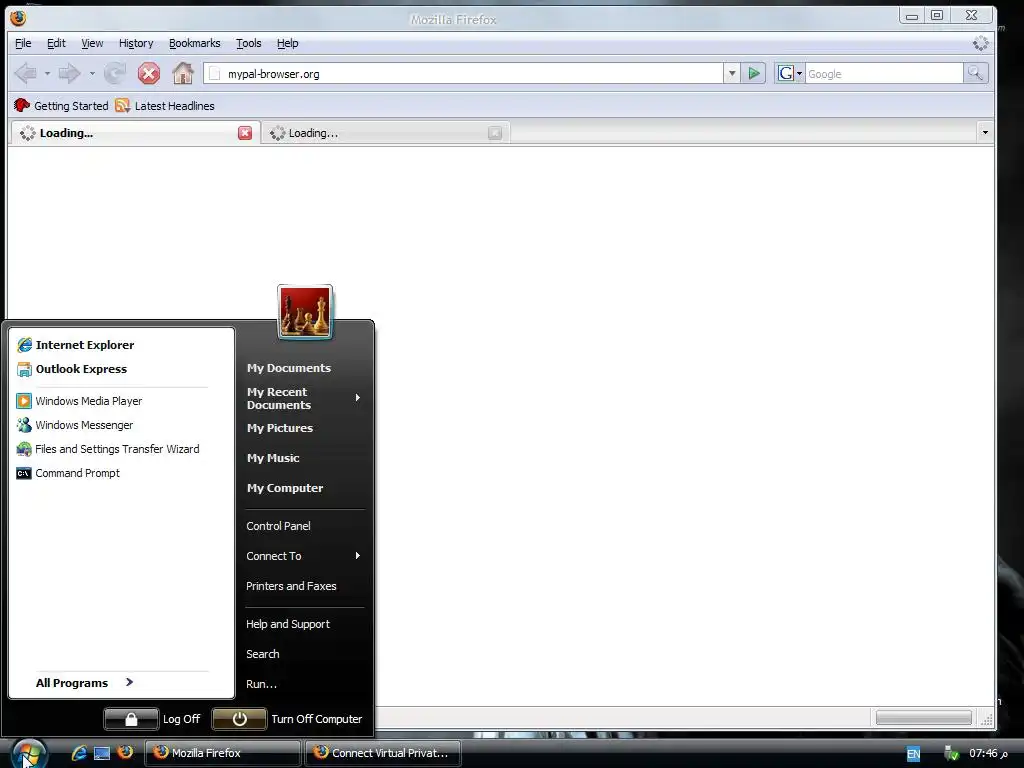
Task: Open the Help menu
Action: click(287, 43)
